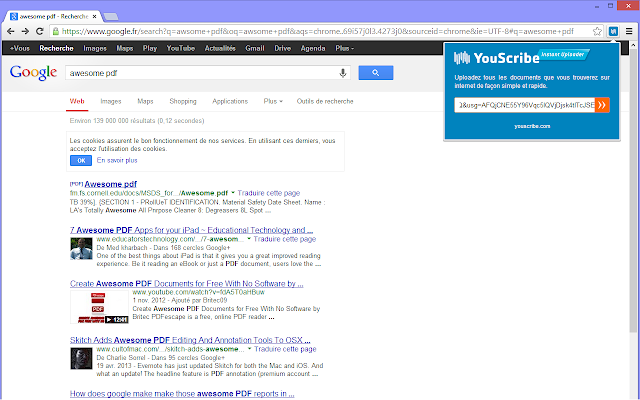Click the PDF tag beside Awesome pdf result
Screen dimensions: 640x400
point(76,183)
